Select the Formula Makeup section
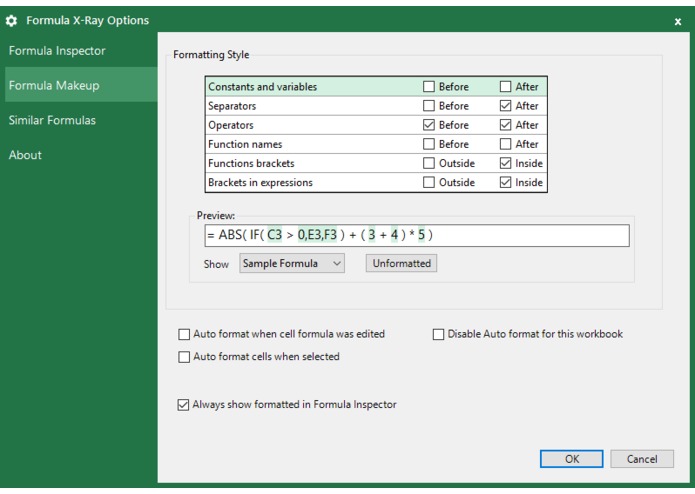The width and height of the screenshot is (695, 494). click(81, 85)
